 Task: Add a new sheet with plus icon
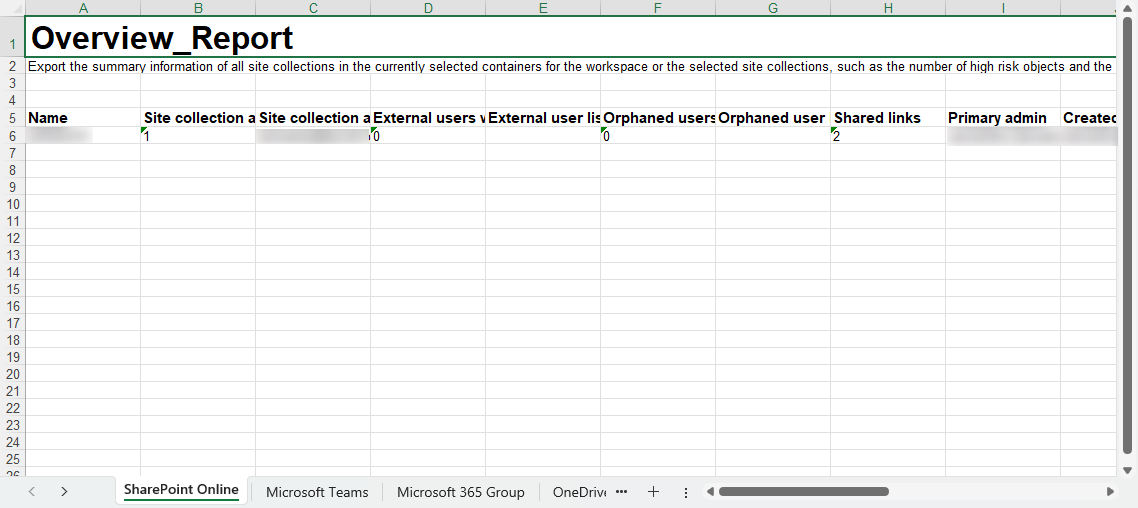[x=653, y=491]
